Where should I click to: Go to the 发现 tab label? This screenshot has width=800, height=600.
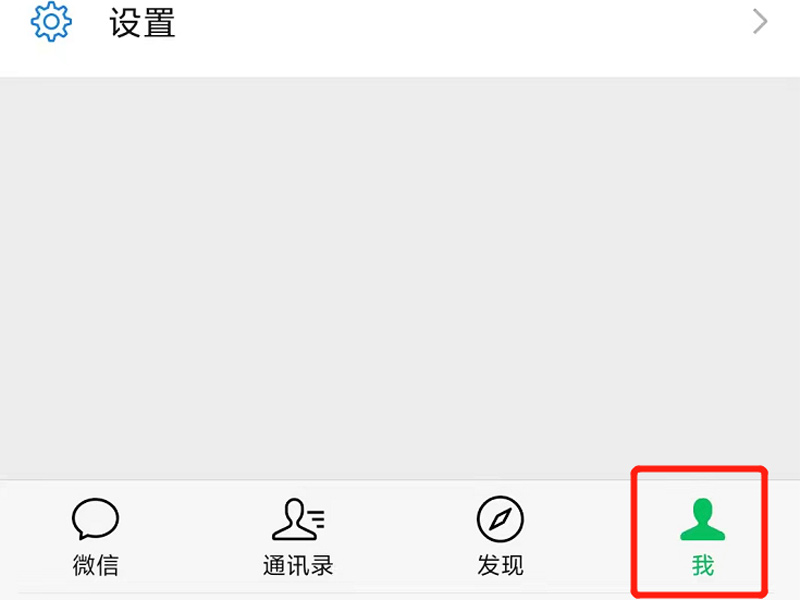click(x=500, y=565)
